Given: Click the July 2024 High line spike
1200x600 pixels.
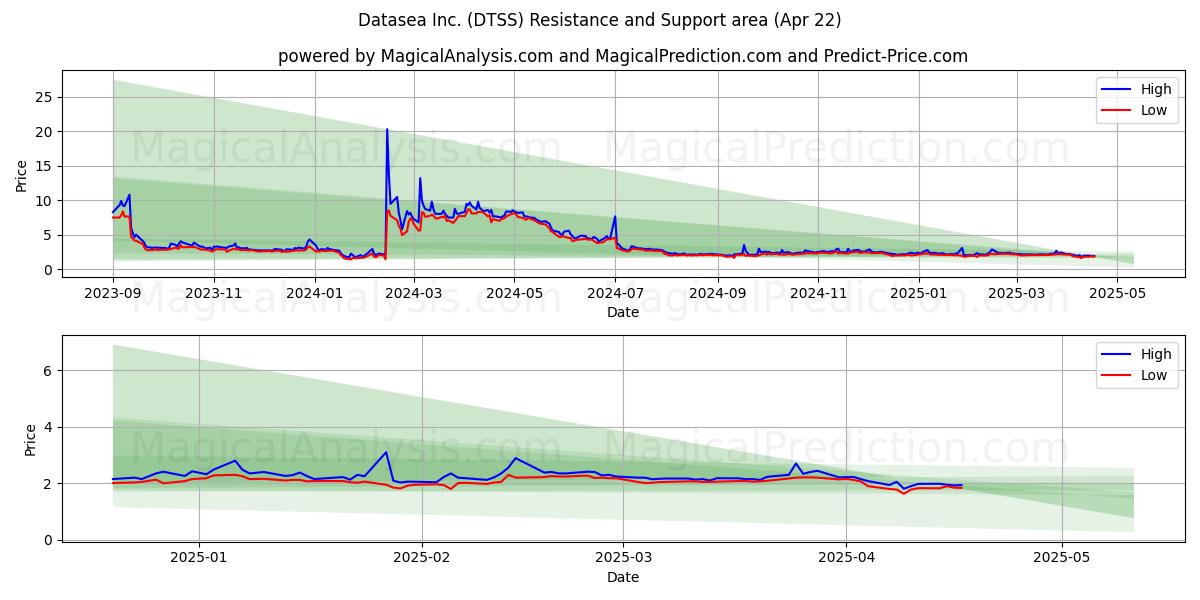Looking at the screenshot, I should pos(615,217).
